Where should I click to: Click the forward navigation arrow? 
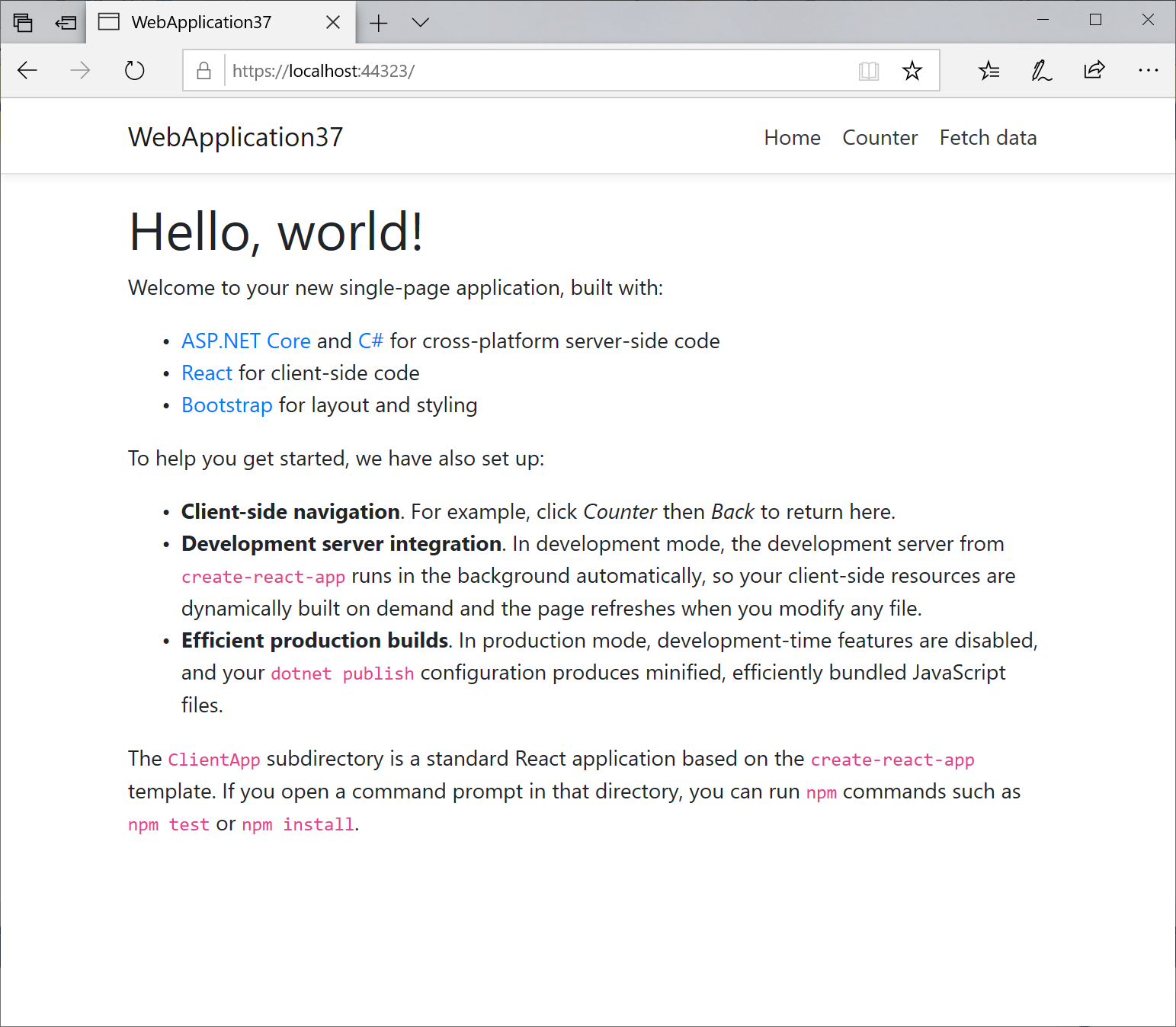[80, 70]
